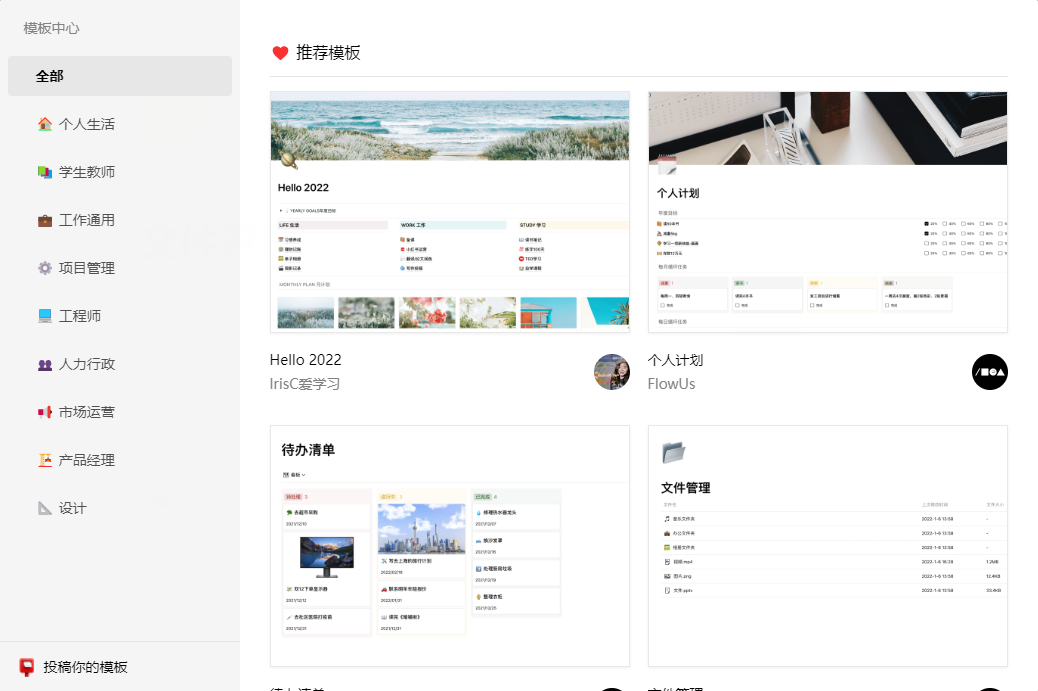Image resolution: width=1038 pixels, height=691 pixels.
Task: Select the 个人生活 house icon
Action: [x=45, y=124]
